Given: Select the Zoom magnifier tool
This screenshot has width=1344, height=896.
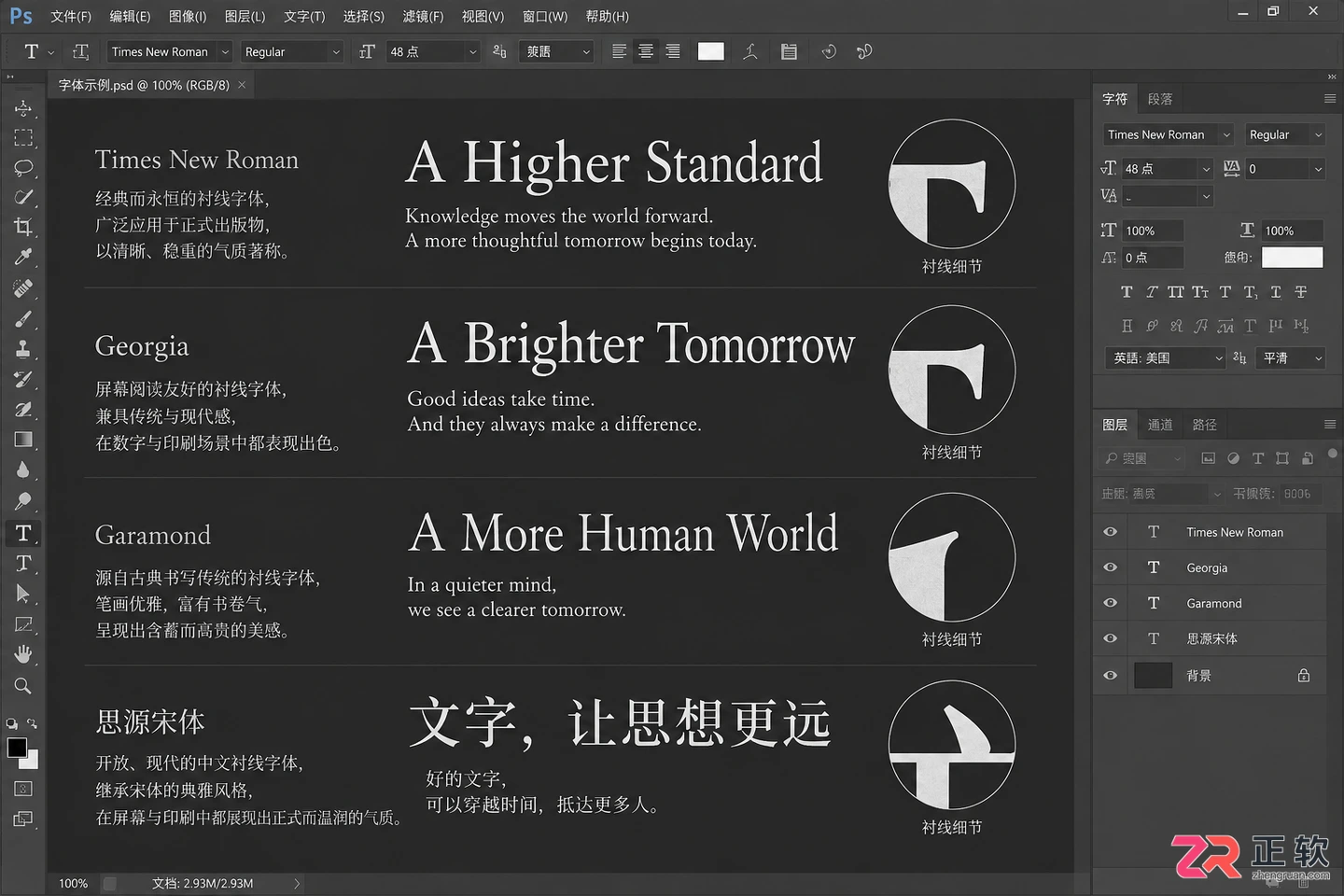Looking at the screenshot, I should (23, 686).
